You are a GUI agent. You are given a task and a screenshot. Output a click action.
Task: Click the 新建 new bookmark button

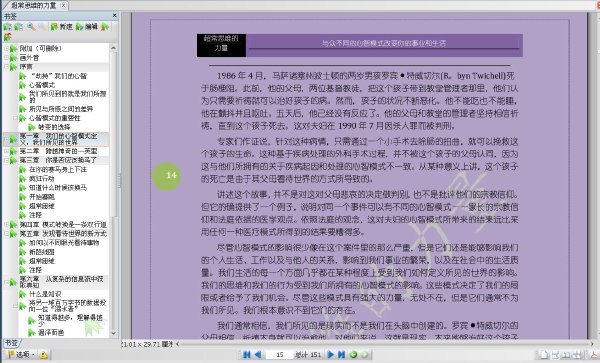(x=62, y=26)
